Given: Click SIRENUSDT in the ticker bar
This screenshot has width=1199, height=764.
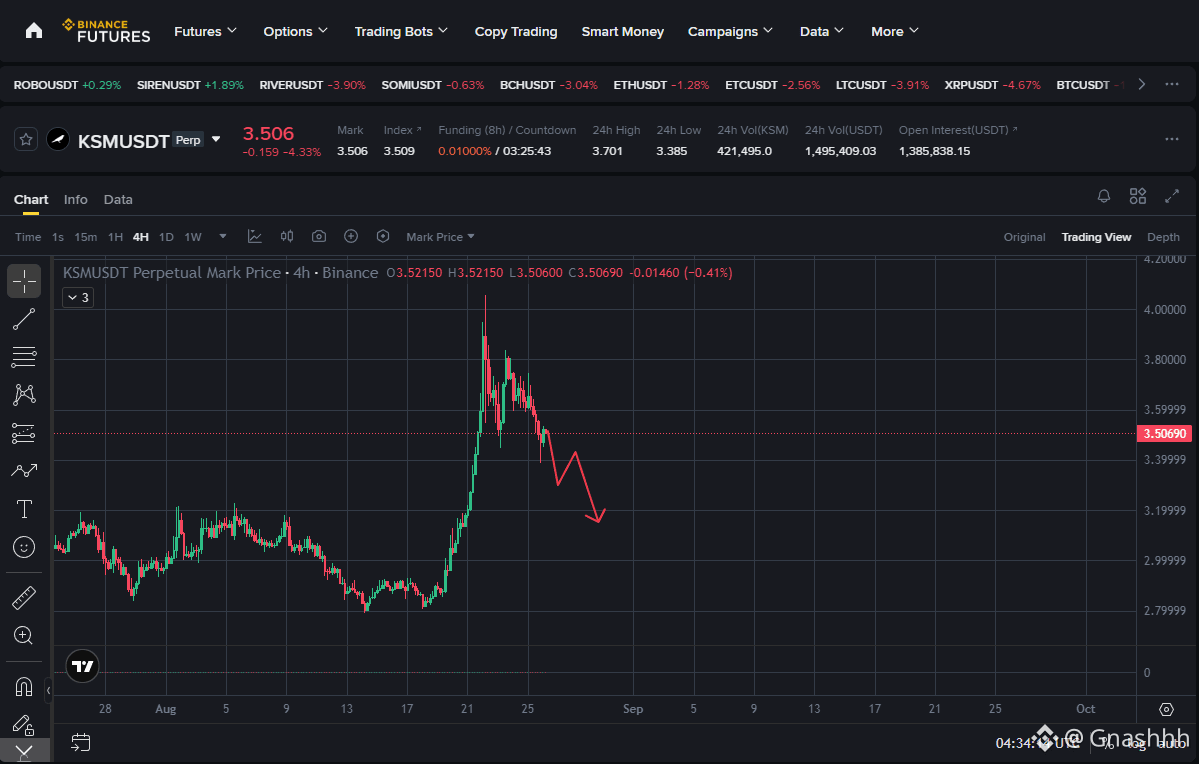Looking at the screenshot, I should click(x=190, y=85).
